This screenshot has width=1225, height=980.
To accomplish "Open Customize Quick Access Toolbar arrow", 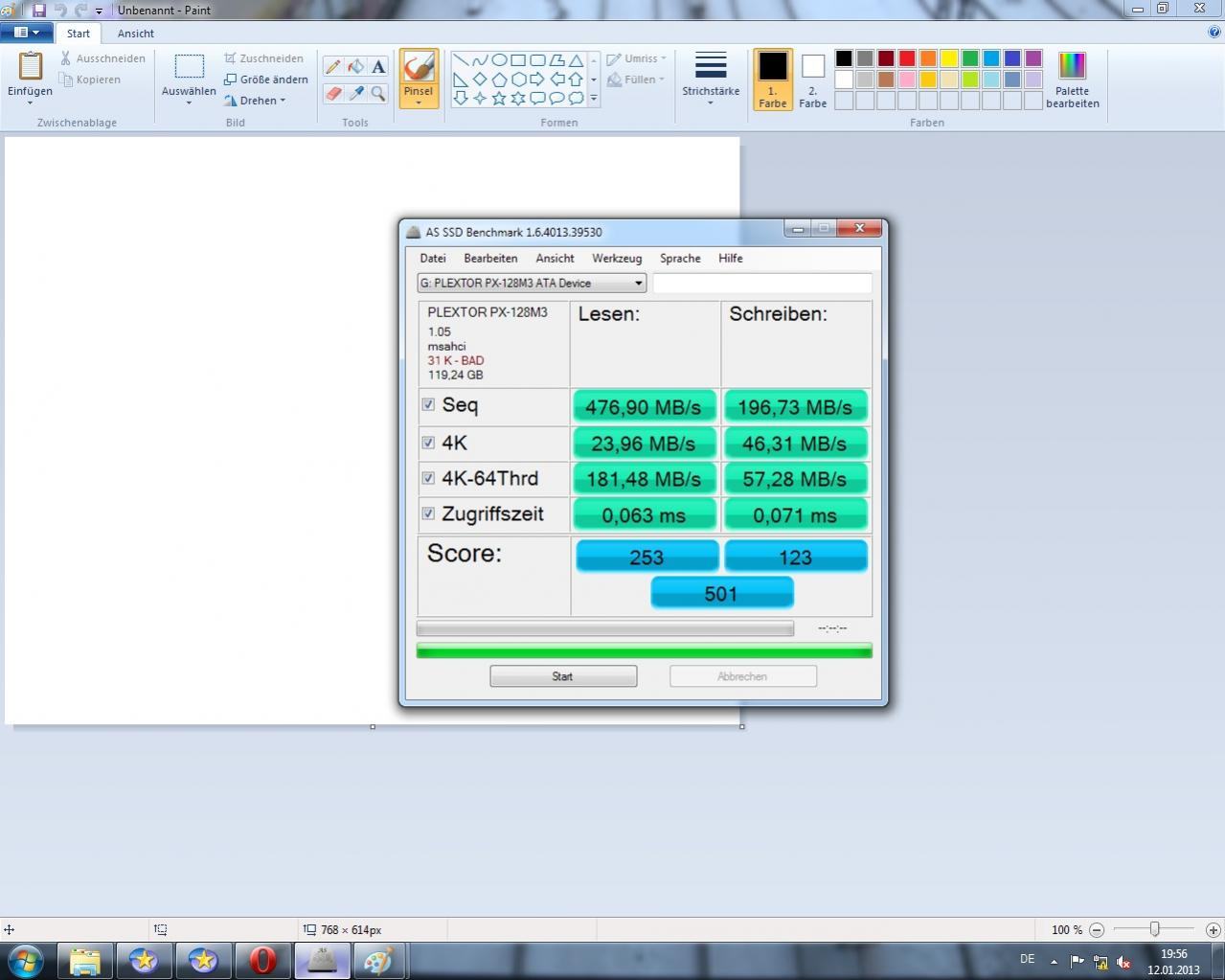I will pyautogui.click(x=99, y=11).
